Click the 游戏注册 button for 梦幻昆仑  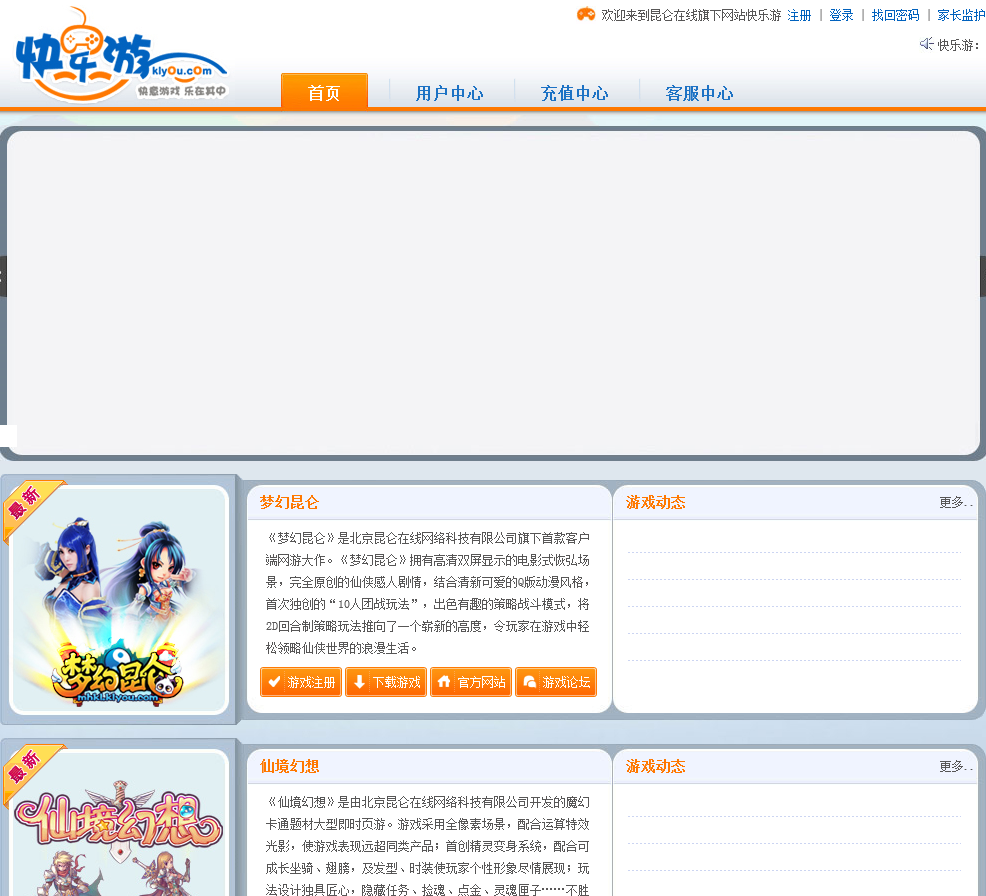coord(301,682)
